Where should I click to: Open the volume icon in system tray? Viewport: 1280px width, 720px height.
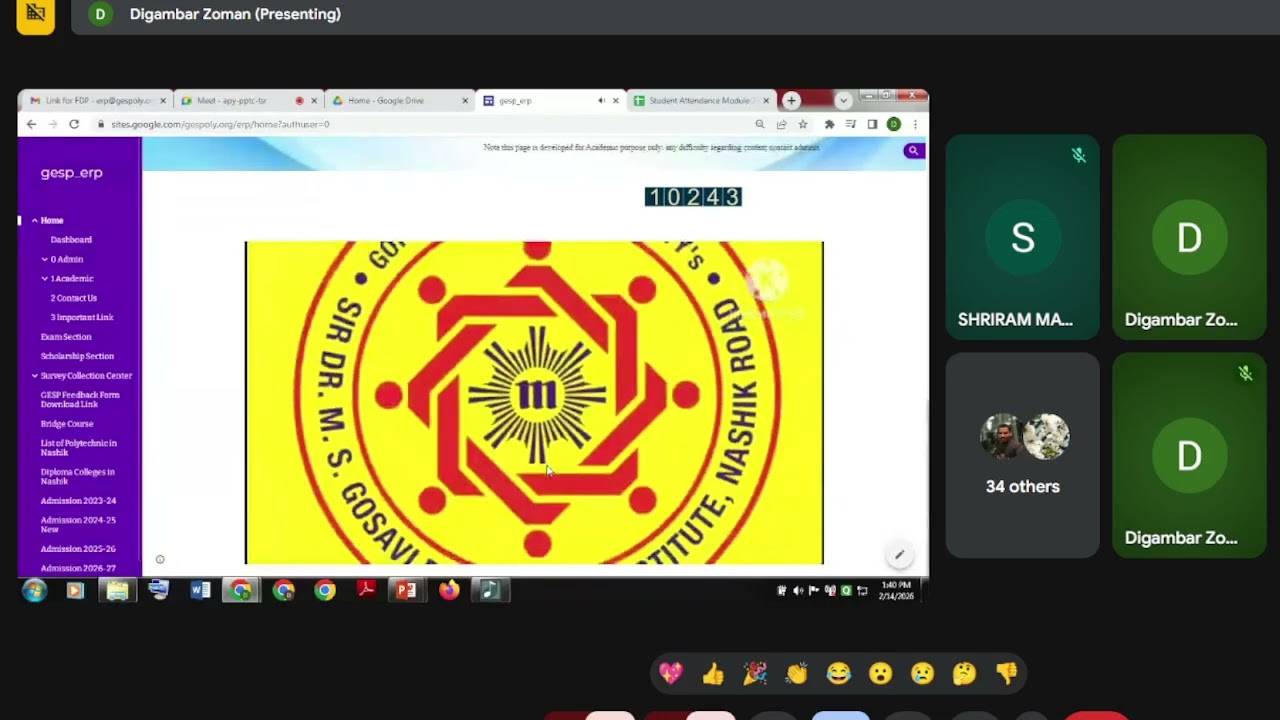coord(798,591)
